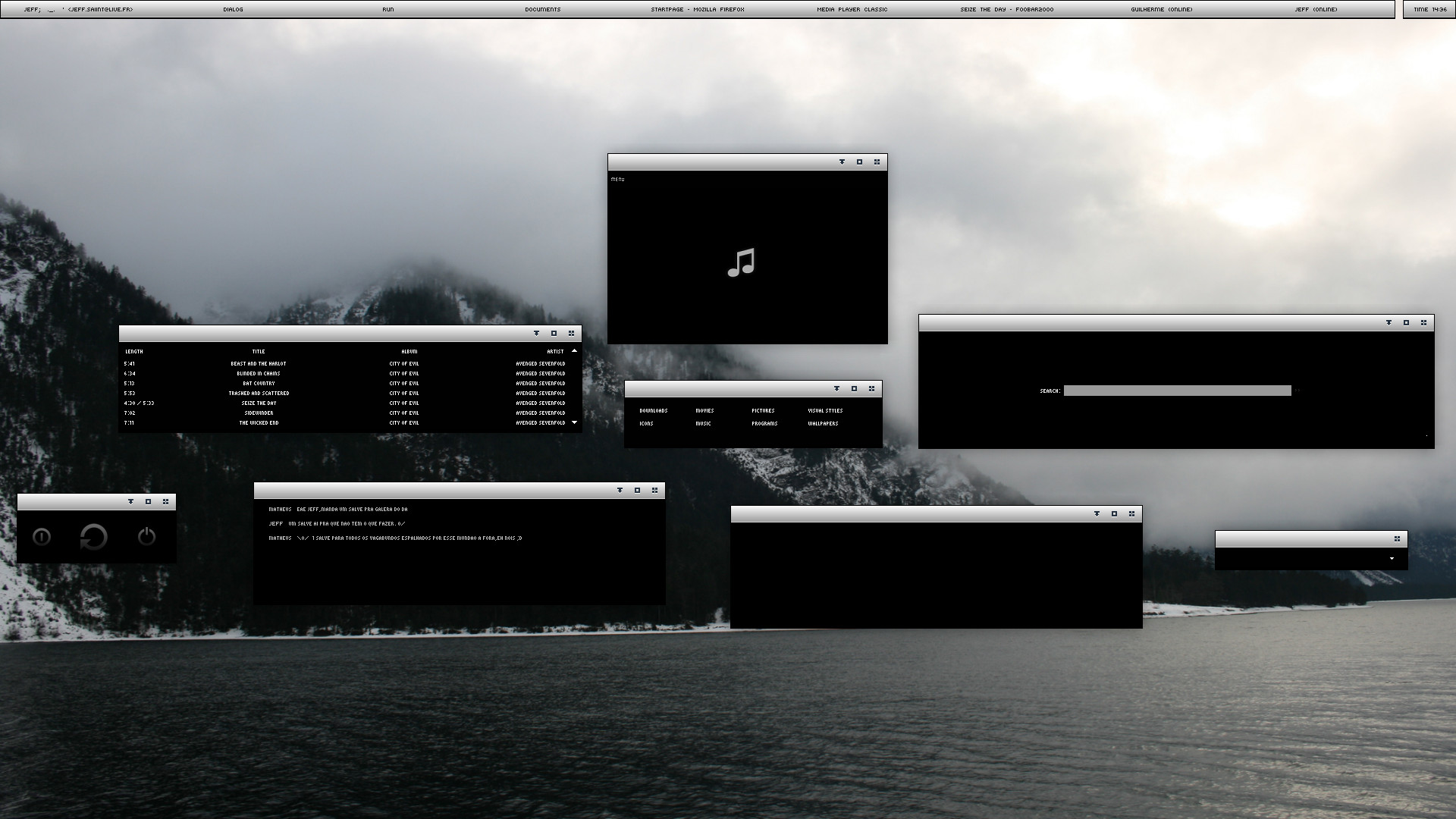1456x819 pixels.
Task: Open Startpage - Mozilla Firefox taskbar item
Action: (x=698, y=10)
